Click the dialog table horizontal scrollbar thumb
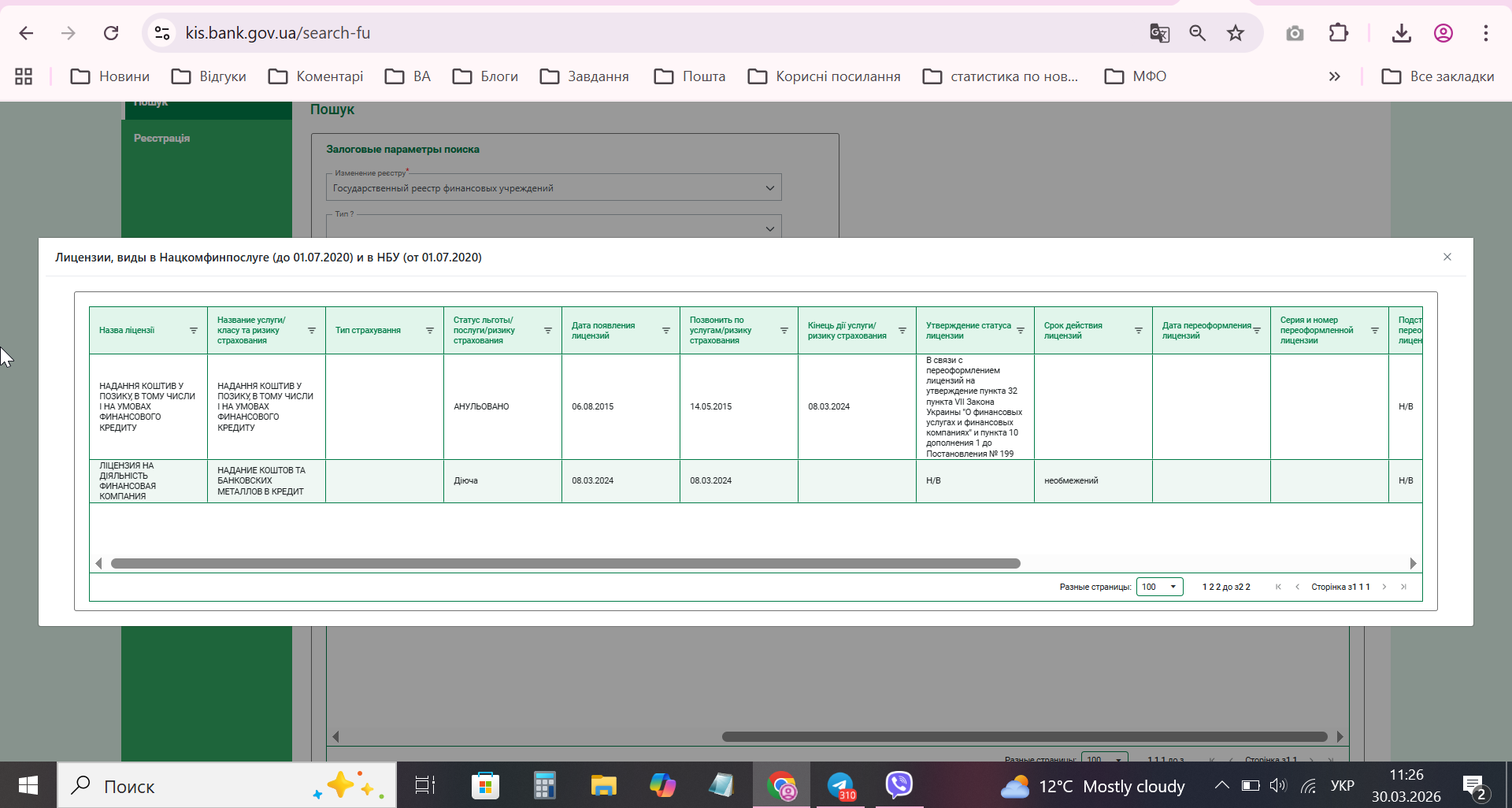 coord(565,564)
